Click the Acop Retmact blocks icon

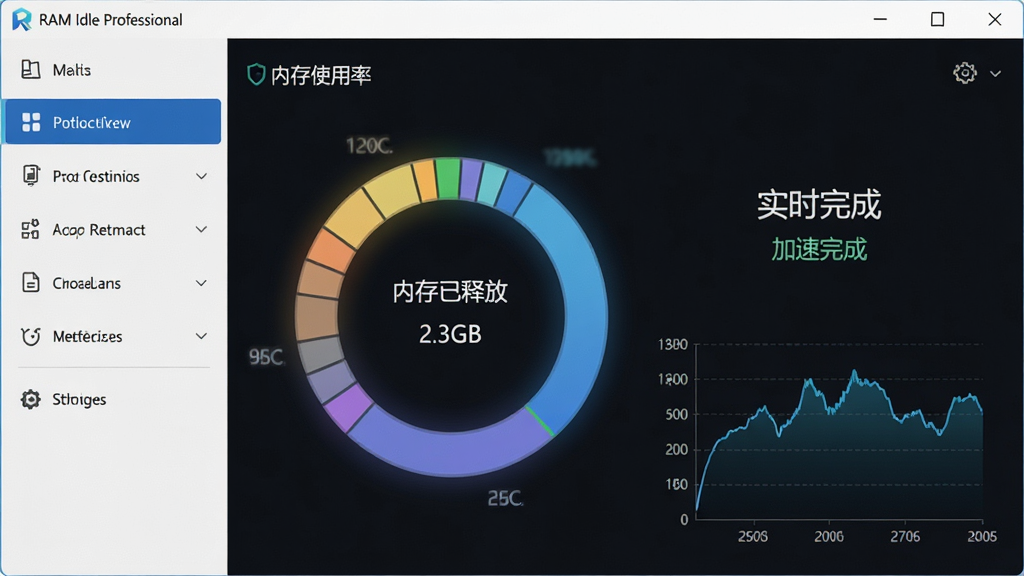[x=31, y=229]
